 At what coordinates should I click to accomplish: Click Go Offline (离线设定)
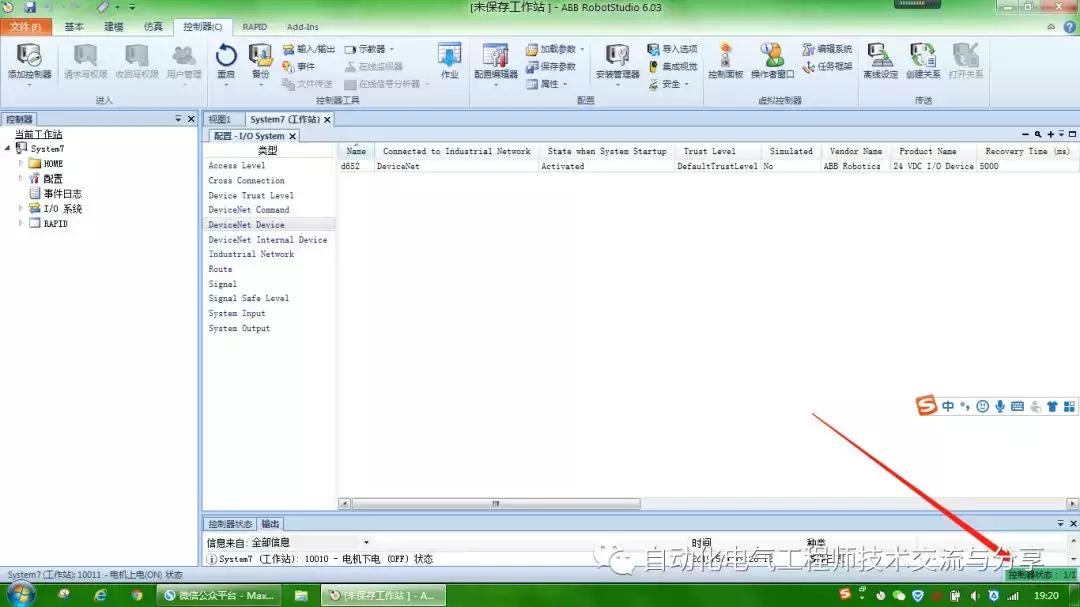[x=880, y=59]
